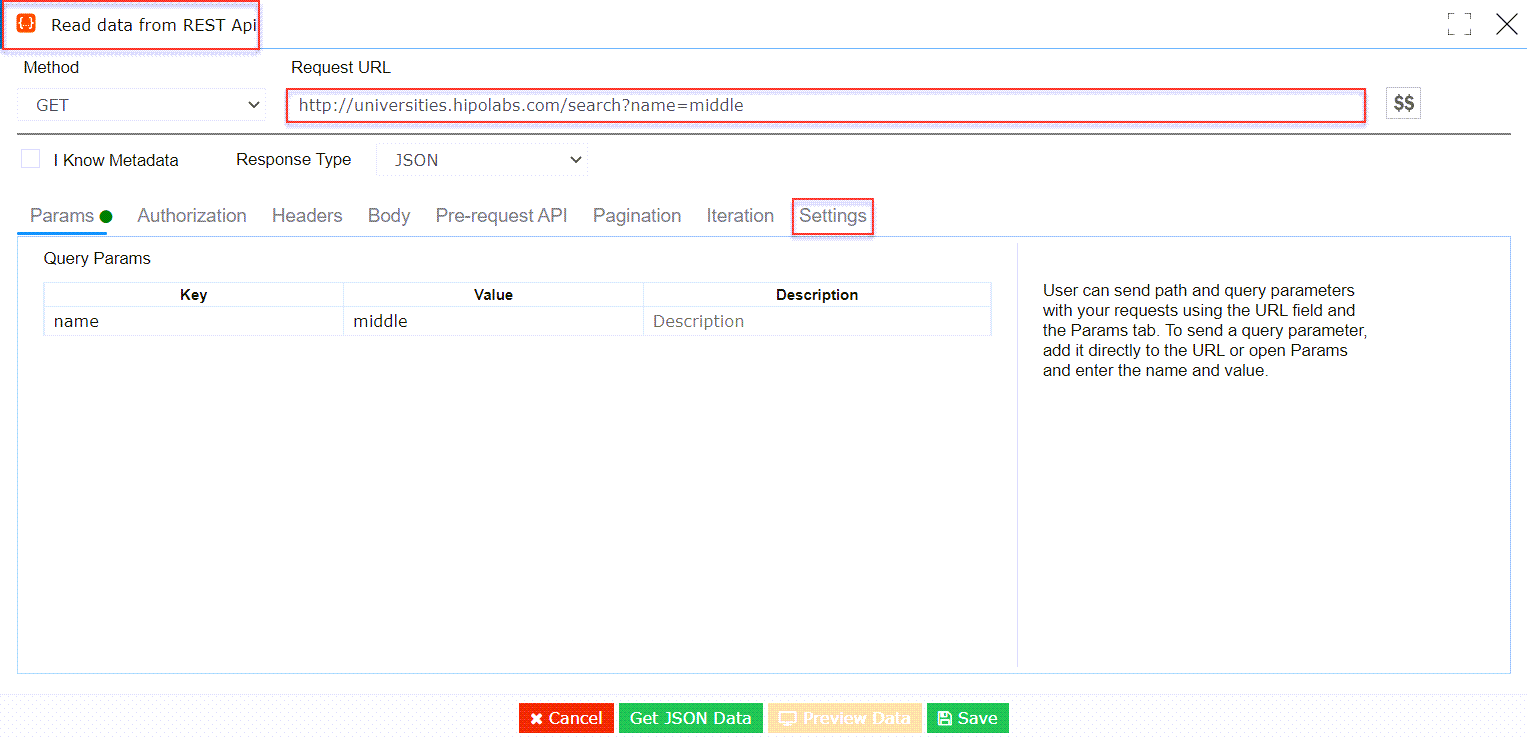1527x739 pixels.
Task: Select the Pre-request API tab
Action: coord(502,216)
